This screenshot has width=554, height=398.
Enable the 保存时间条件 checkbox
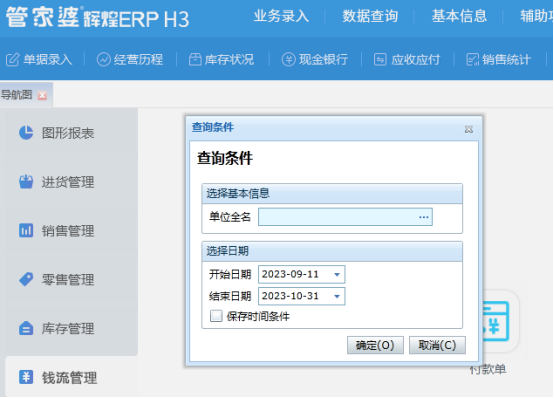point(216,316)
